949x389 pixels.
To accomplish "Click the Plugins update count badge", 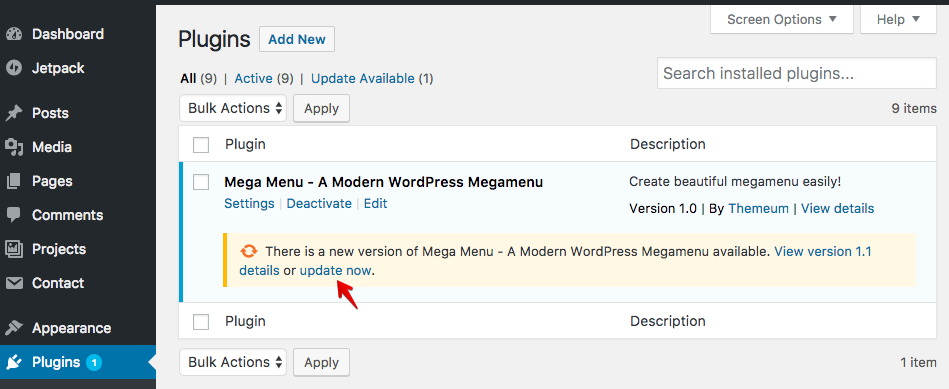I will [x=94, y=362].
